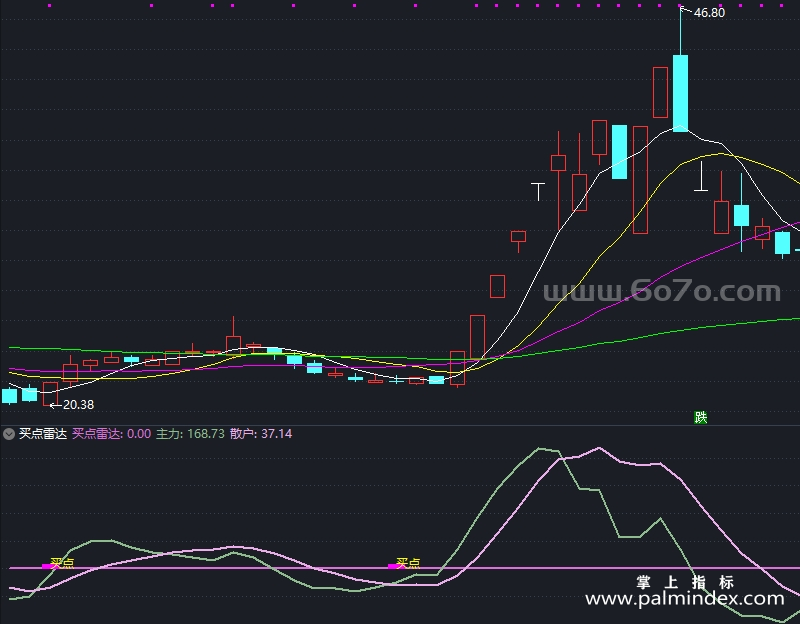Select the 散户: 37.14 value readout

(x=261, y=434)
